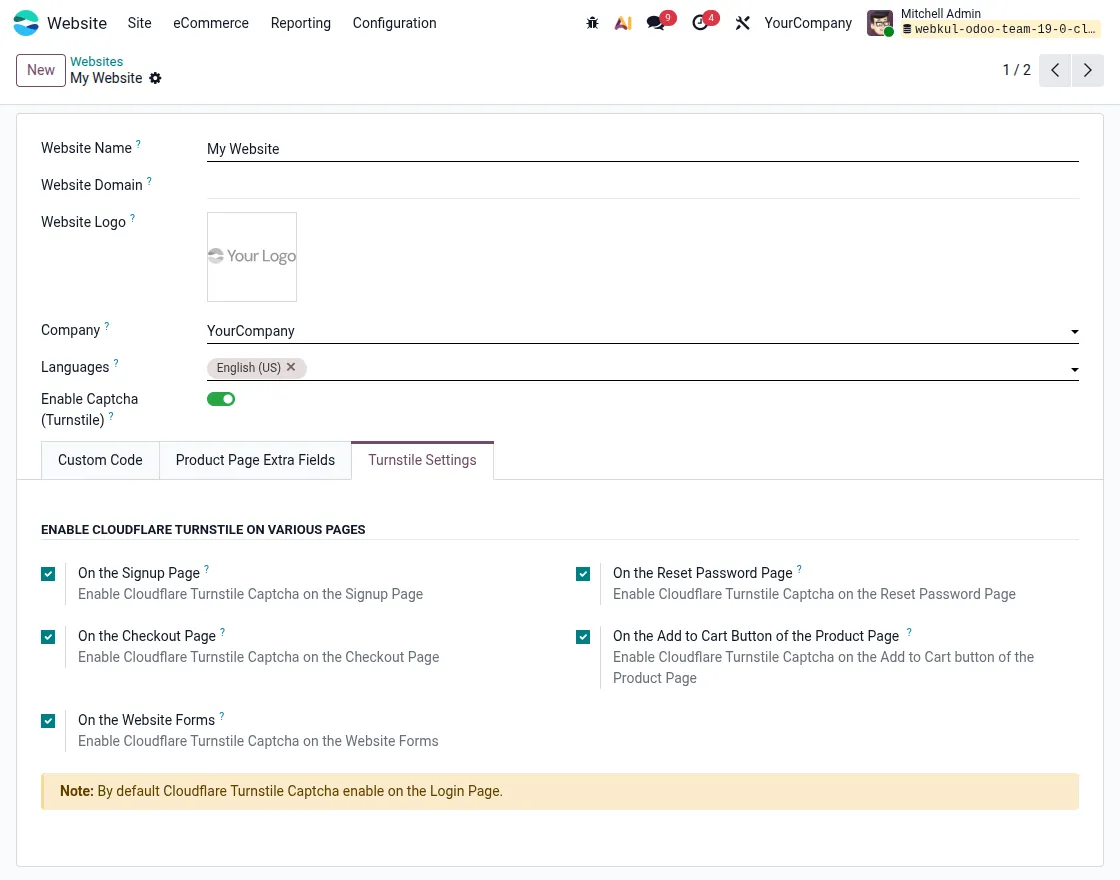The width and height of the screenshot is (1120, 880).
Task: Open gear actions menu beside My Website
Action: point(155,78)
